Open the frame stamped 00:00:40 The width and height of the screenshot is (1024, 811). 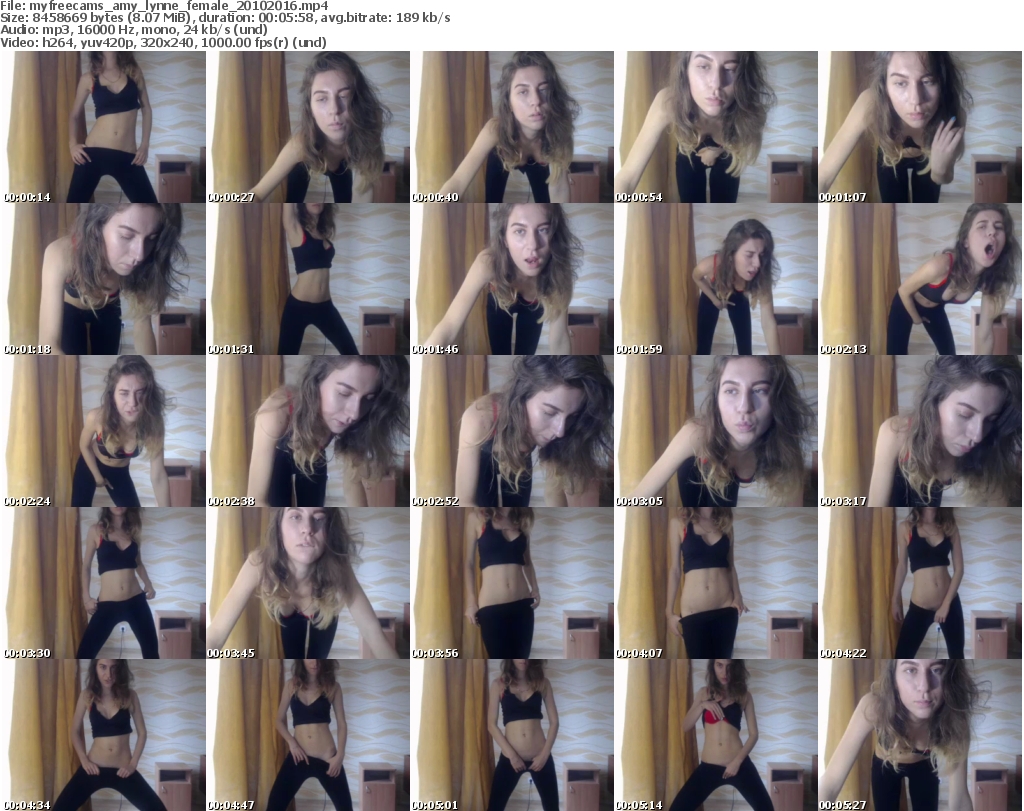[x=511, y=127]
